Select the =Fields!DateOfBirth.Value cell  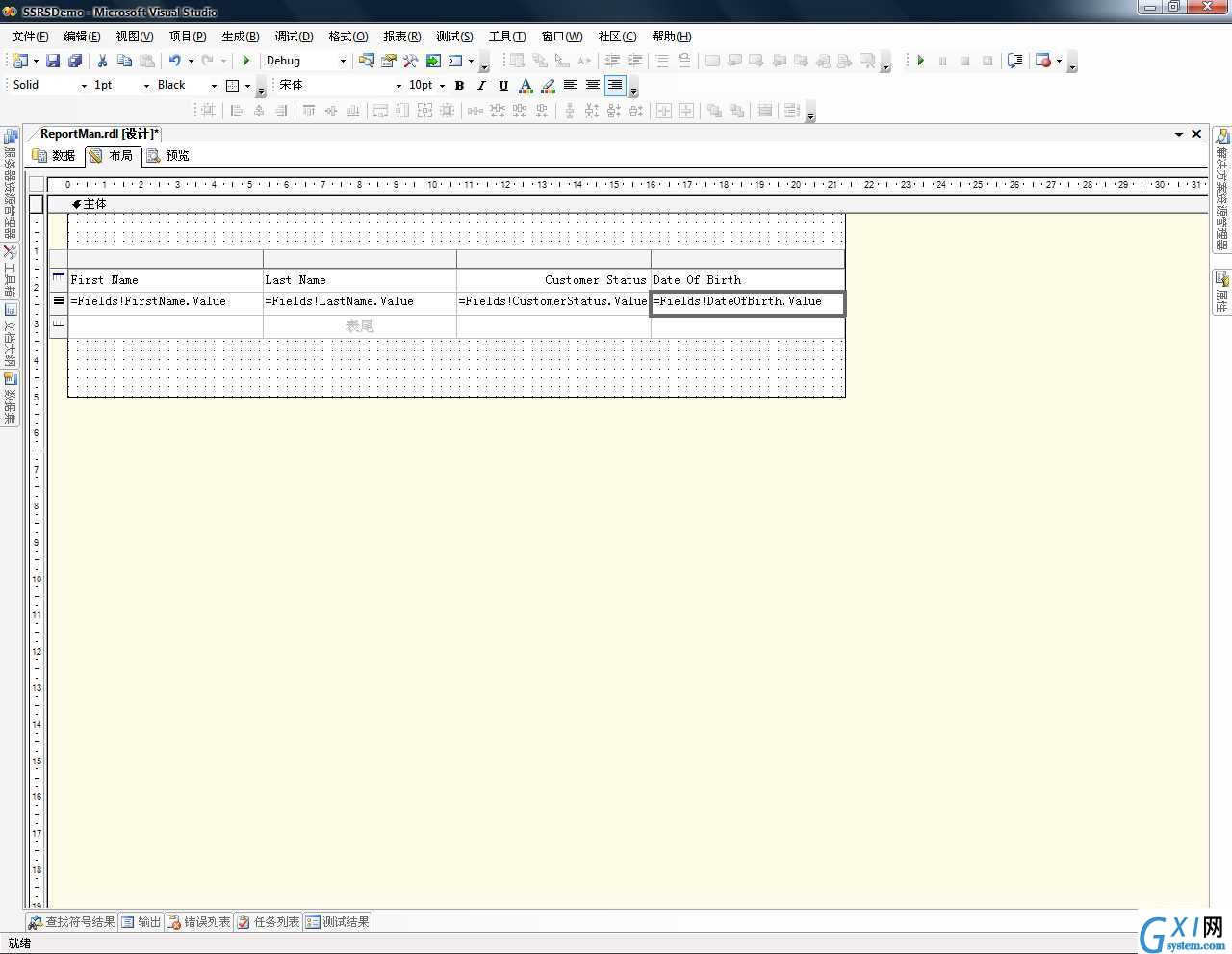(x=748, y=302)
